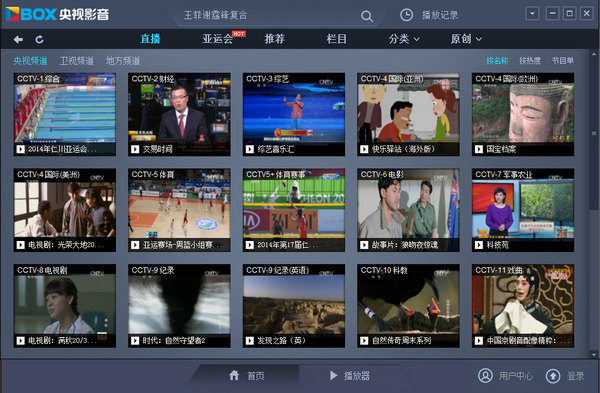Play icon beside 2014年第17届仁
The height and width of the screenshot is (393, 600).
click(249, 245)
